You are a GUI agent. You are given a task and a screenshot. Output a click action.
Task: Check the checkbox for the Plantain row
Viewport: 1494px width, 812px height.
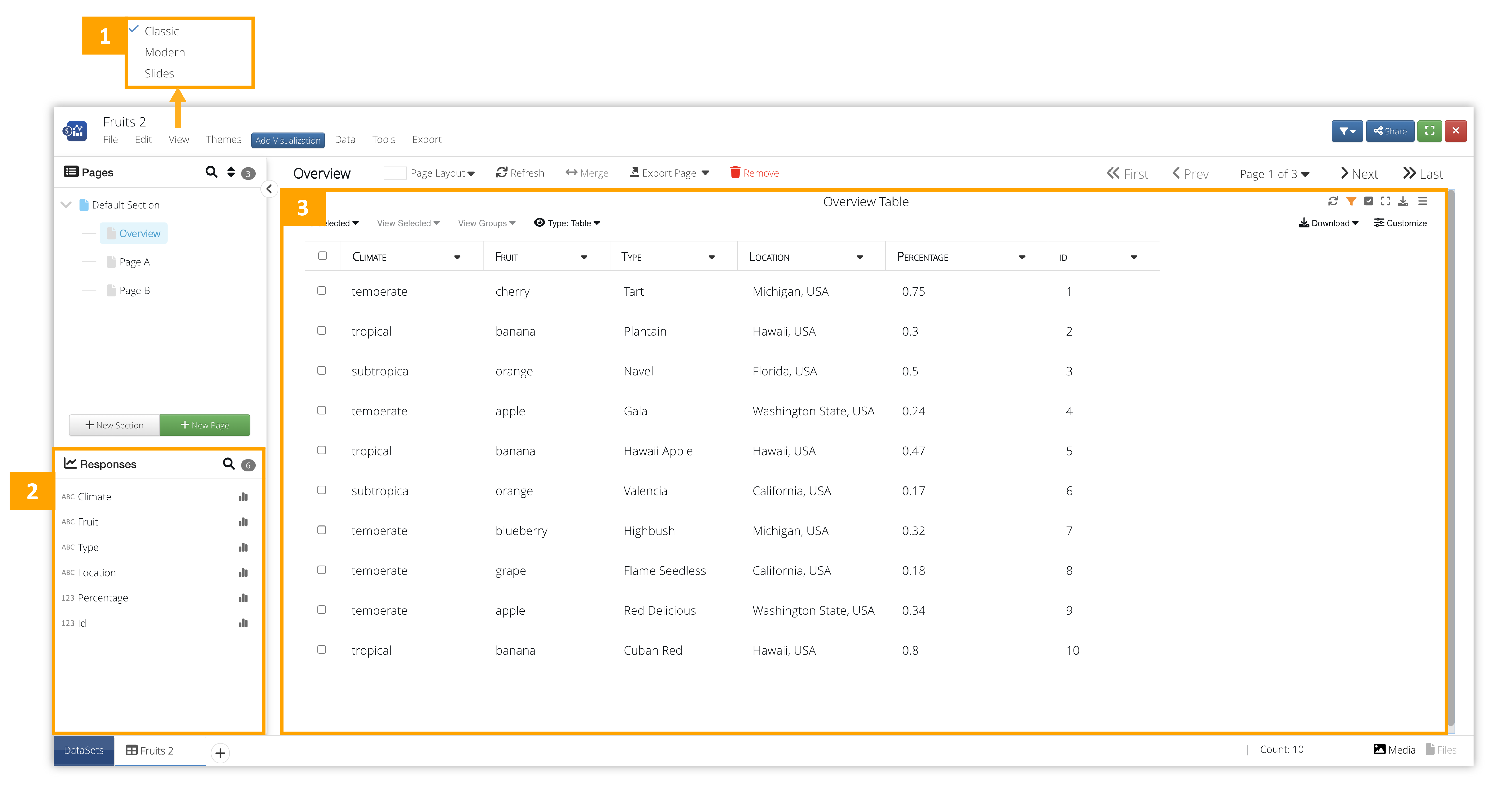(x=322, y=331)
